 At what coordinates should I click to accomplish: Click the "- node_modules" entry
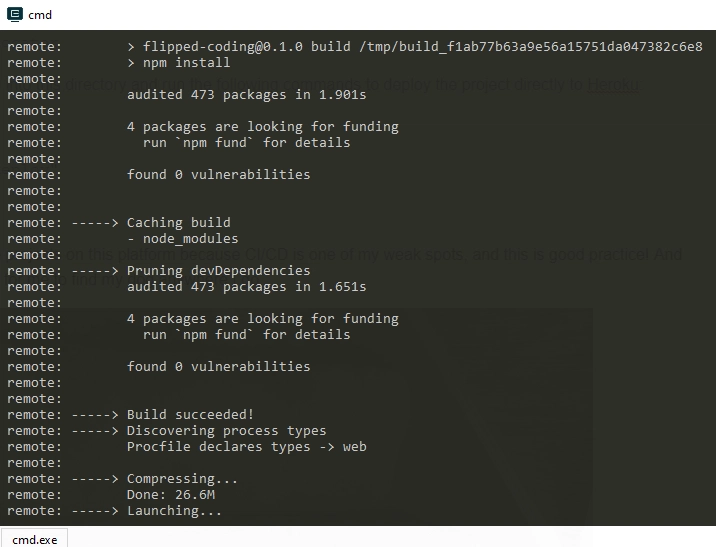coord(183,239)
